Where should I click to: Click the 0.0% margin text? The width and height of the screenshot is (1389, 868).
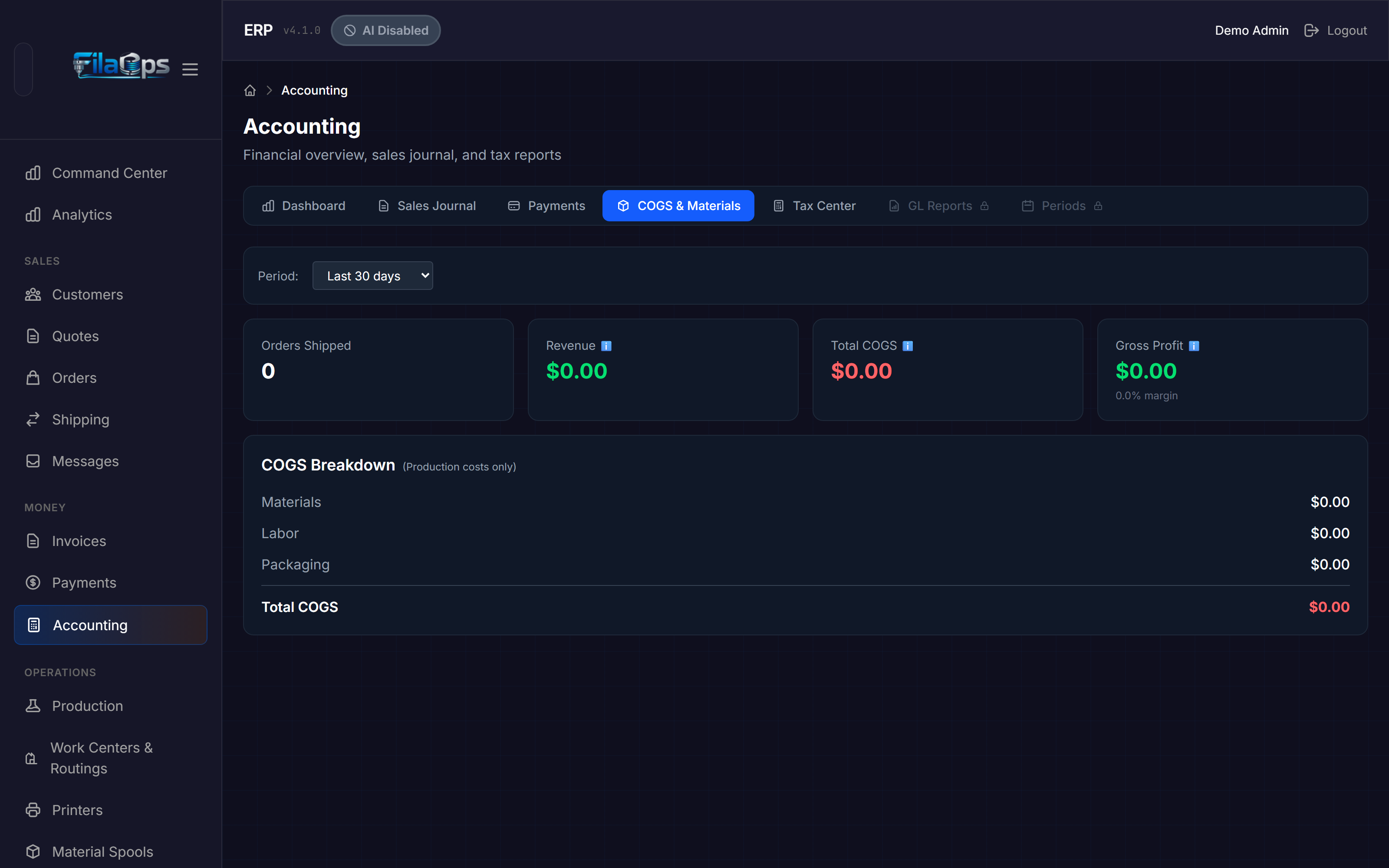1146,395
